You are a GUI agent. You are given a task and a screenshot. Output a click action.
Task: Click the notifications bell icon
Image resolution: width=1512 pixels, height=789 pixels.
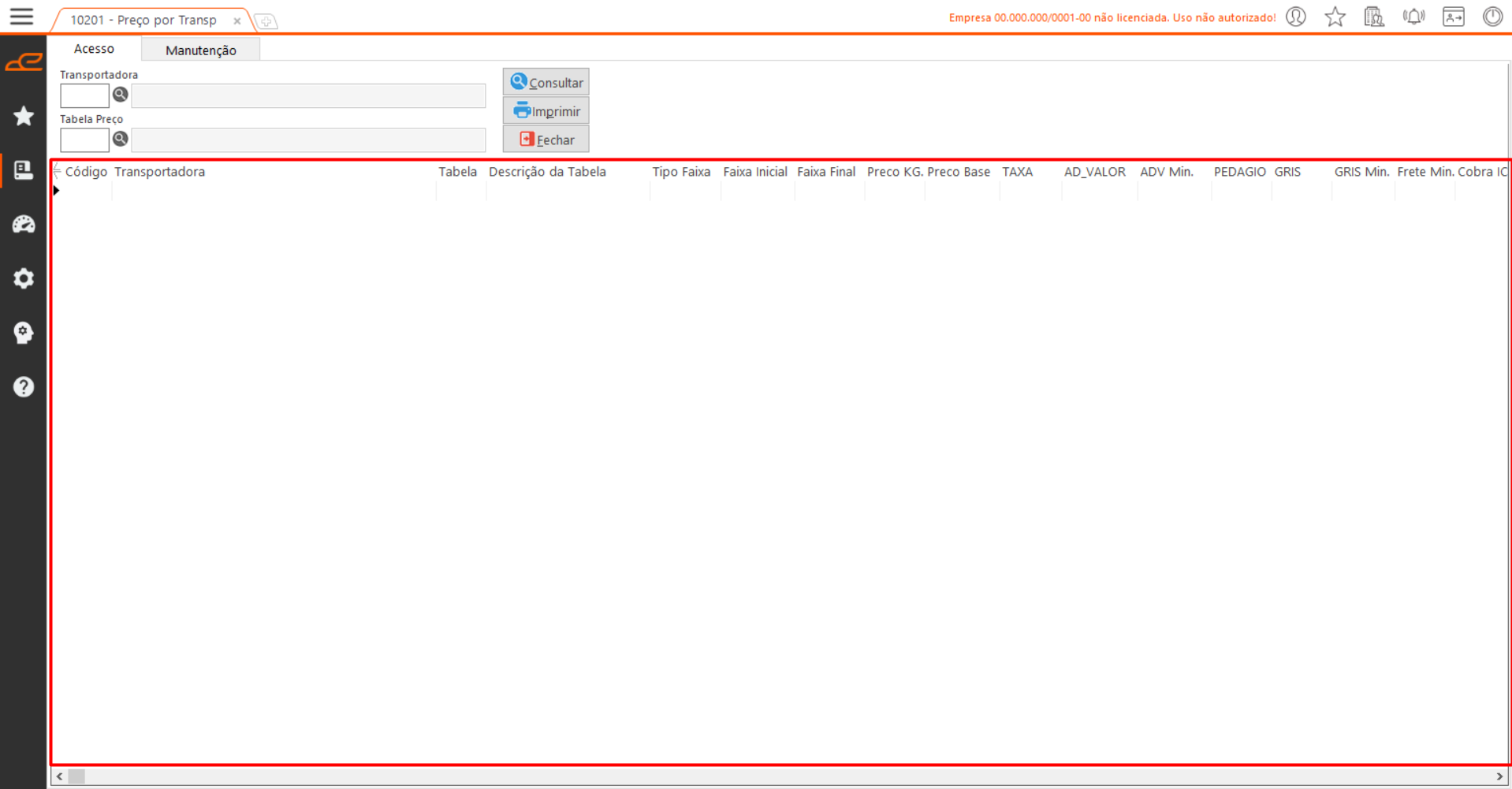(1413, 17)
